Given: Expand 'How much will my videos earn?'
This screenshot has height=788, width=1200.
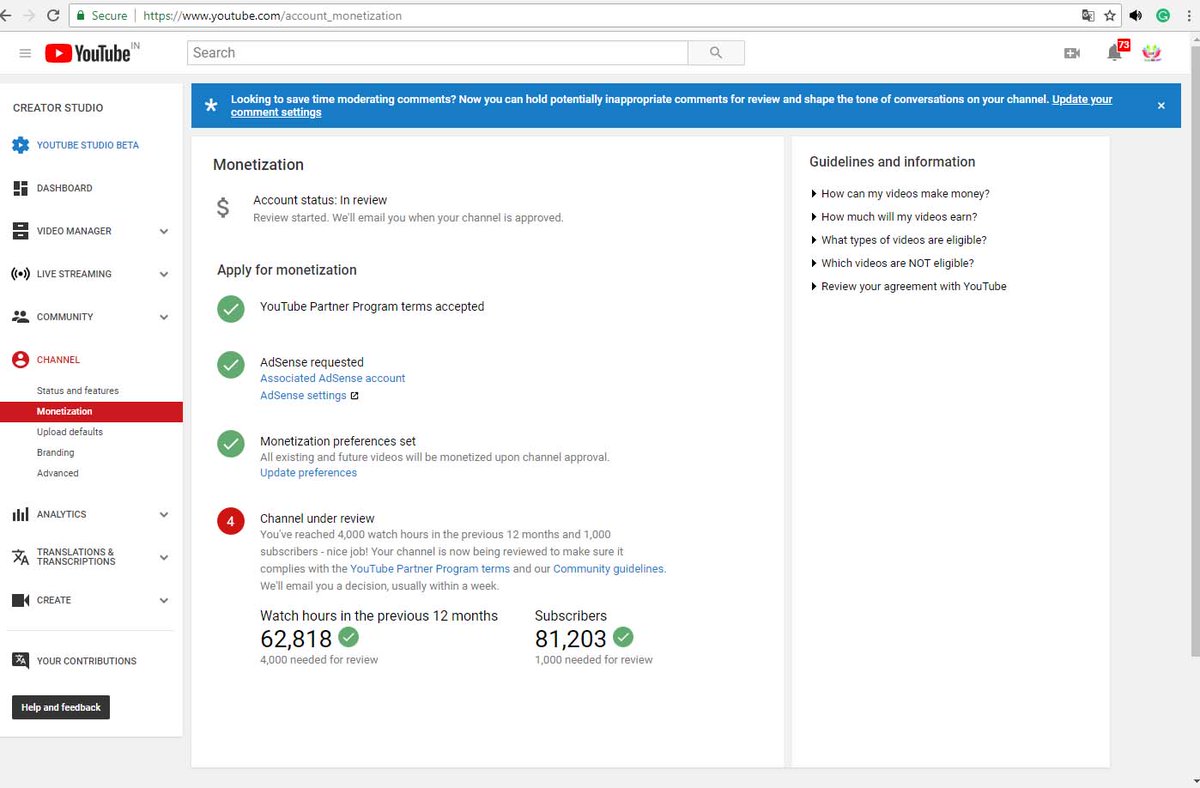Looking at the screenshot, I should pyautogui.click(x=894, y=217).
